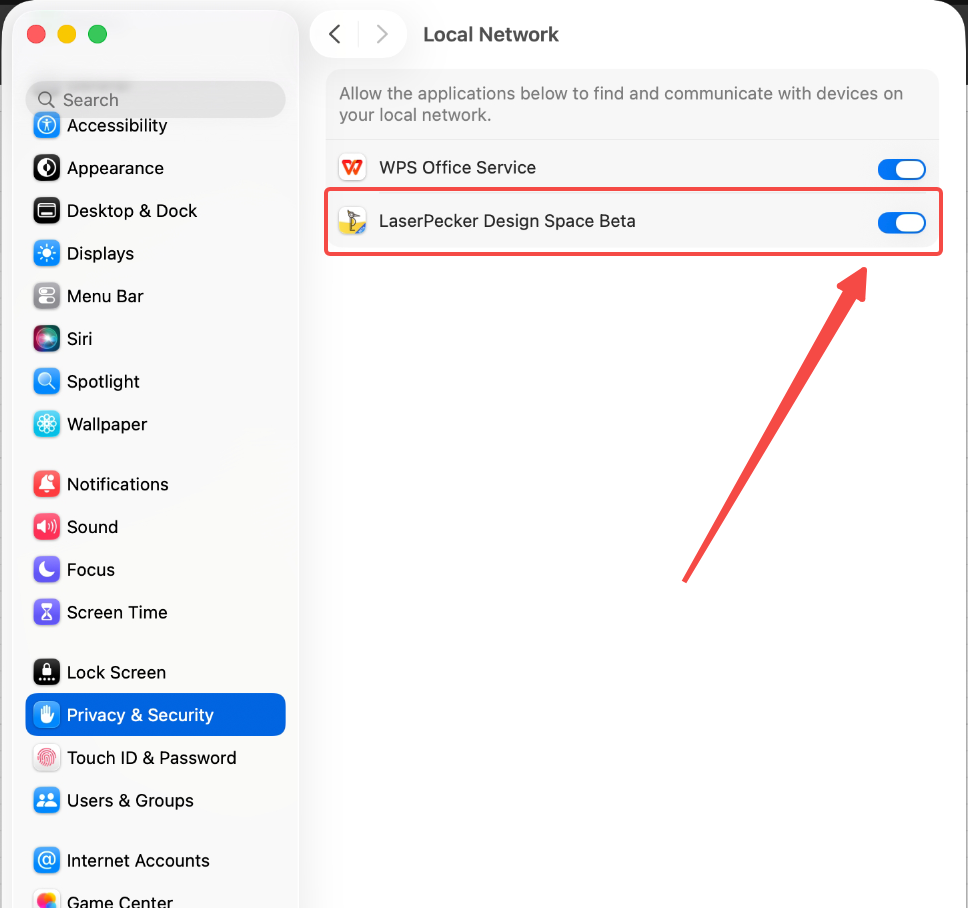Click the Desktop & Dock icon
The image size is (968, 908).
(46, 210)
